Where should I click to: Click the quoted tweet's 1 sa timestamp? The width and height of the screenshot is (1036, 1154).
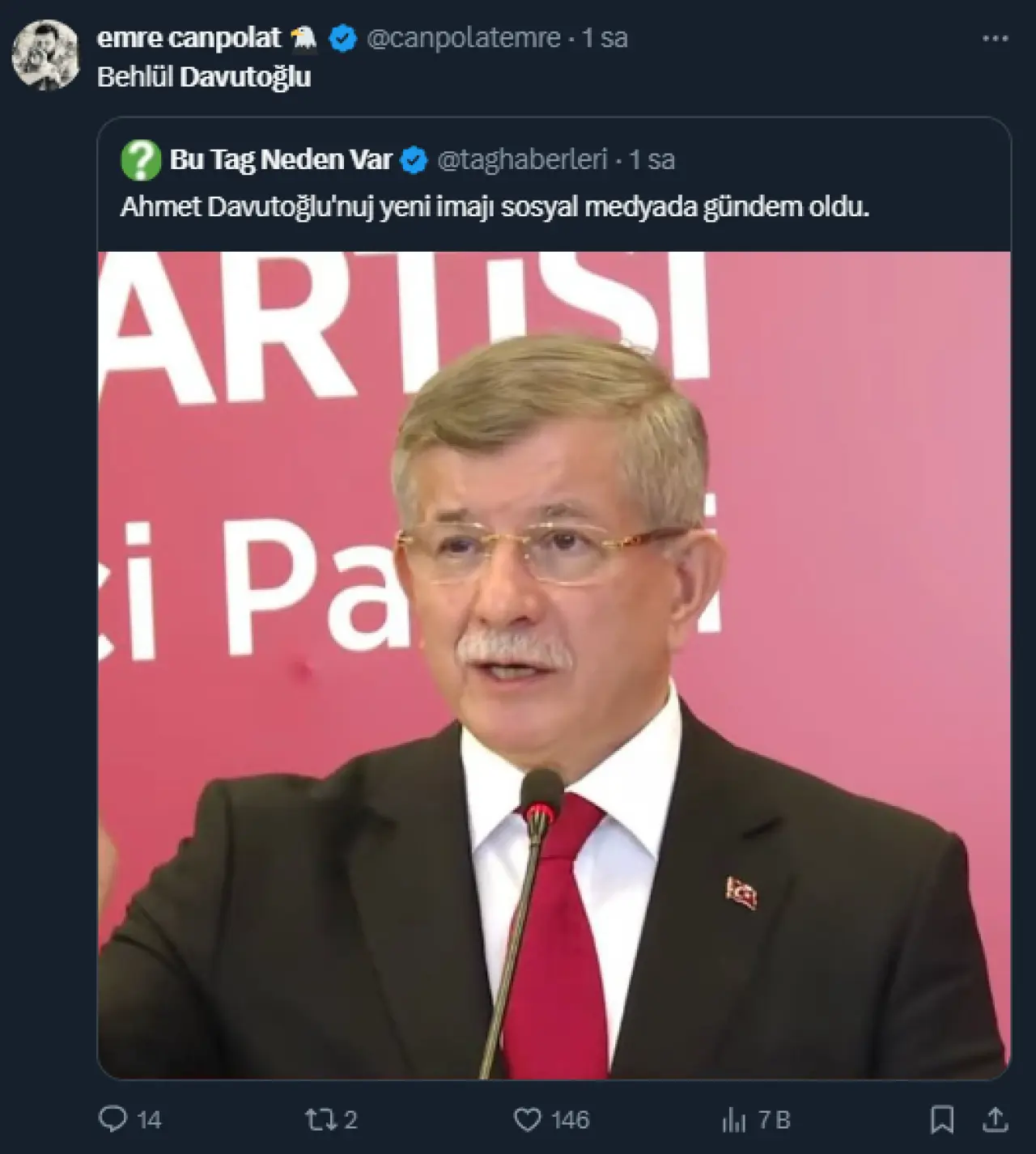(x=652, y=159)
